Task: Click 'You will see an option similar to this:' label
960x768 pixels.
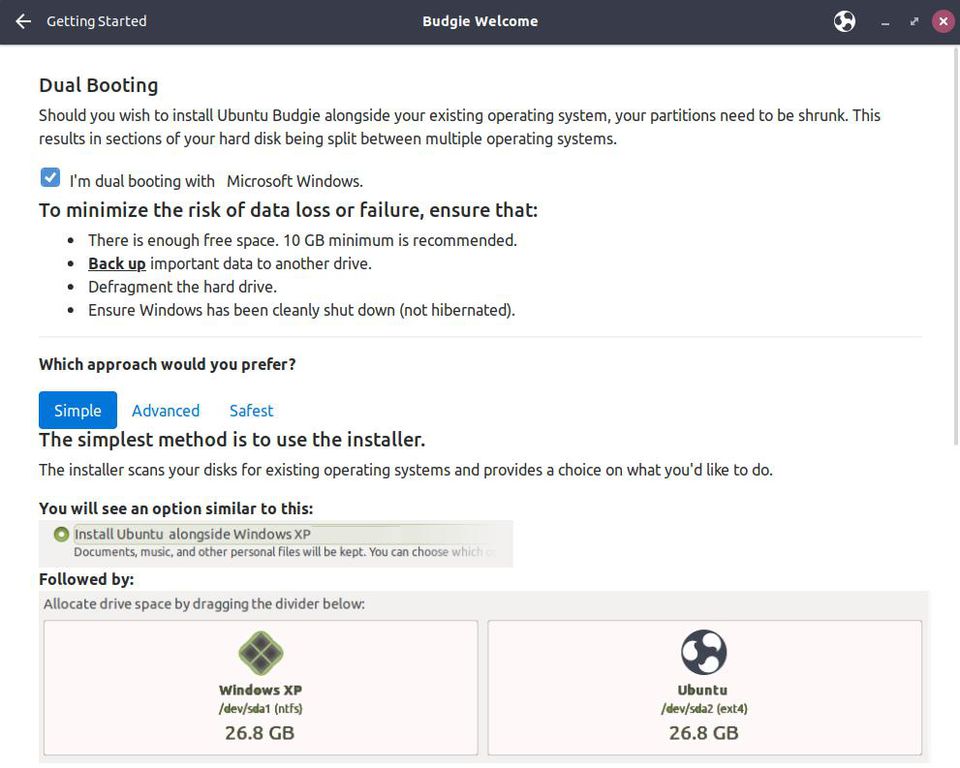Action: click(x=176, y=508)
